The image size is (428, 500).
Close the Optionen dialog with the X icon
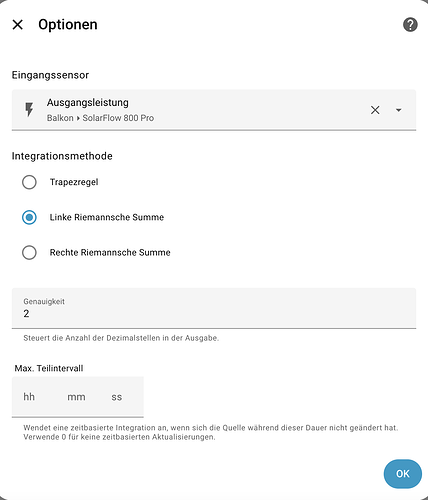[x=18, y=25]
